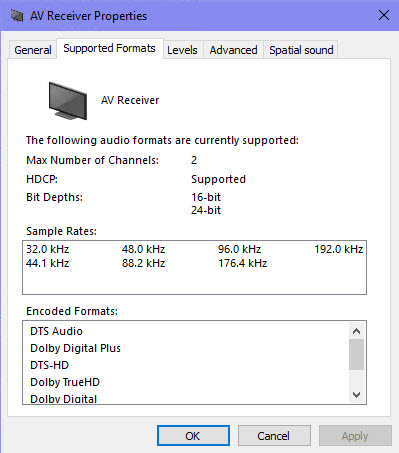Click the Encoded Formats scroll up arrow
Image resolution: width=399 pixels, height=453 pixels.
pos(356,331)
